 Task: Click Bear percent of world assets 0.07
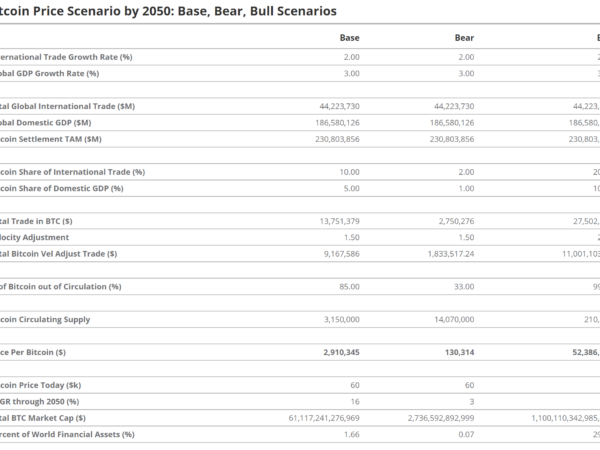[466, 433]
